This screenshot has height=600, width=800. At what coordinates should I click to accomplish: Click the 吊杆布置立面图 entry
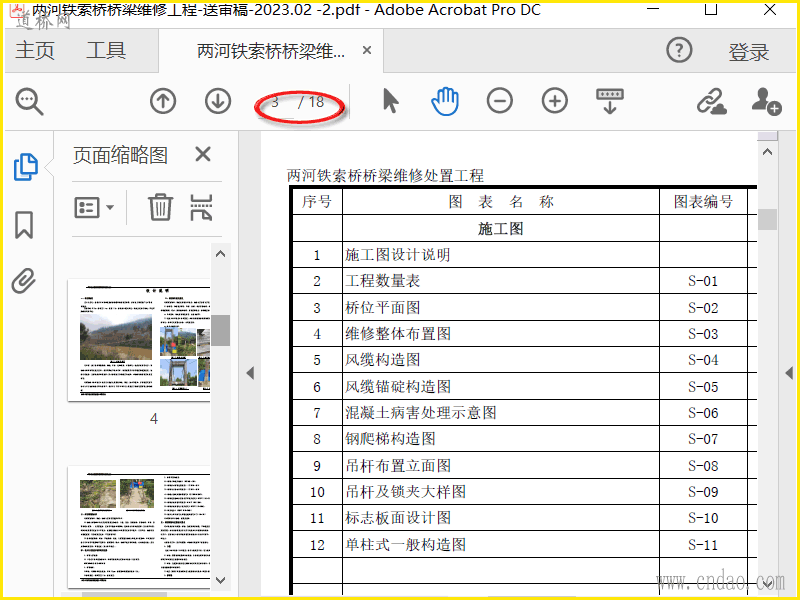click(398, 465)
